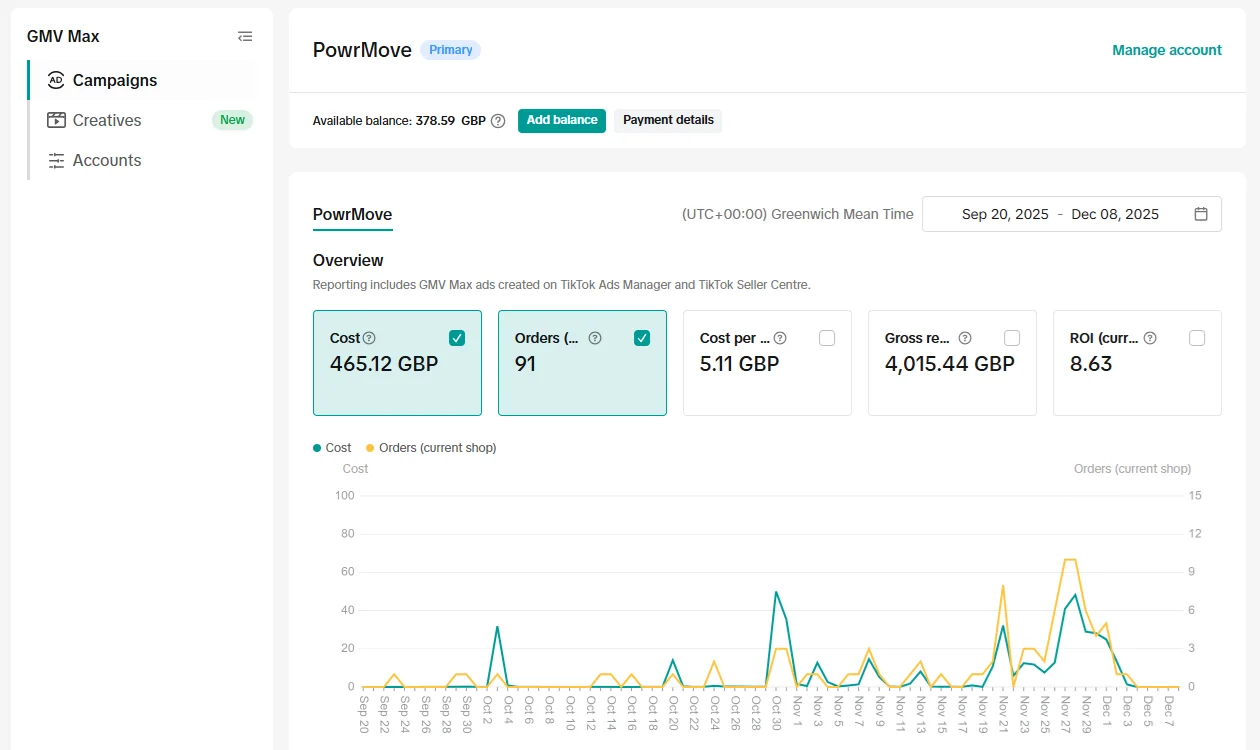Click the Oct 30 x-axis date label
This screenshot has height=750, width=1260.
click(776, 713)
